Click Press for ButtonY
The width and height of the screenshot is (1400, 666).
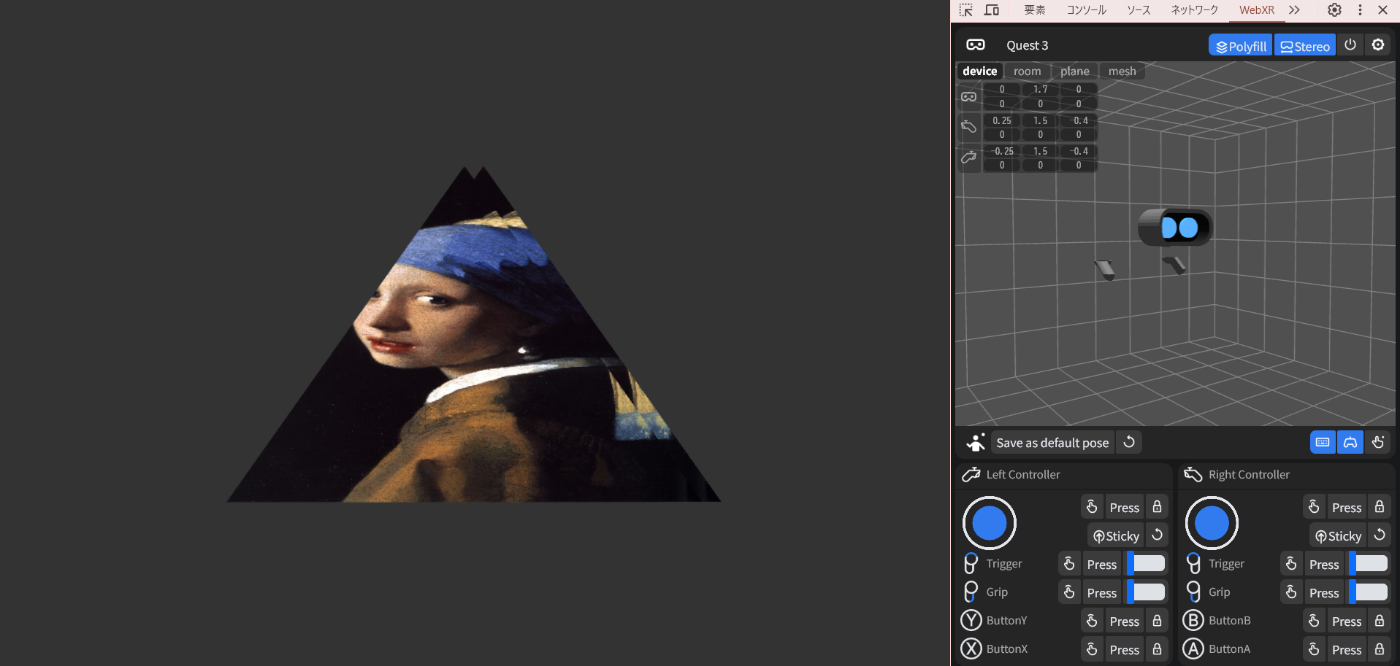tap(1125, 621)
